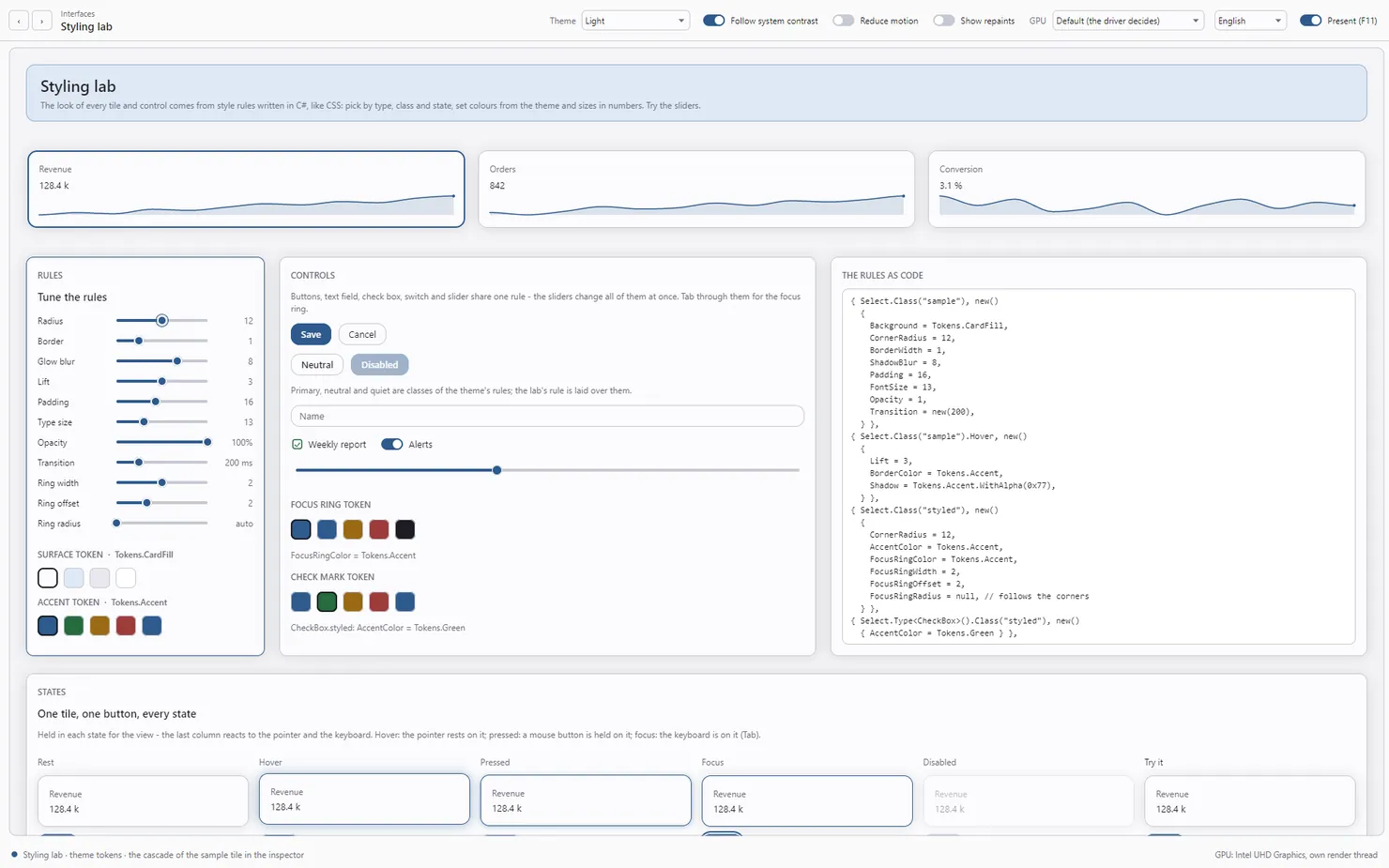Select the green Check mark token swatch
The image size is (1389, 868).
coord(327,602)
